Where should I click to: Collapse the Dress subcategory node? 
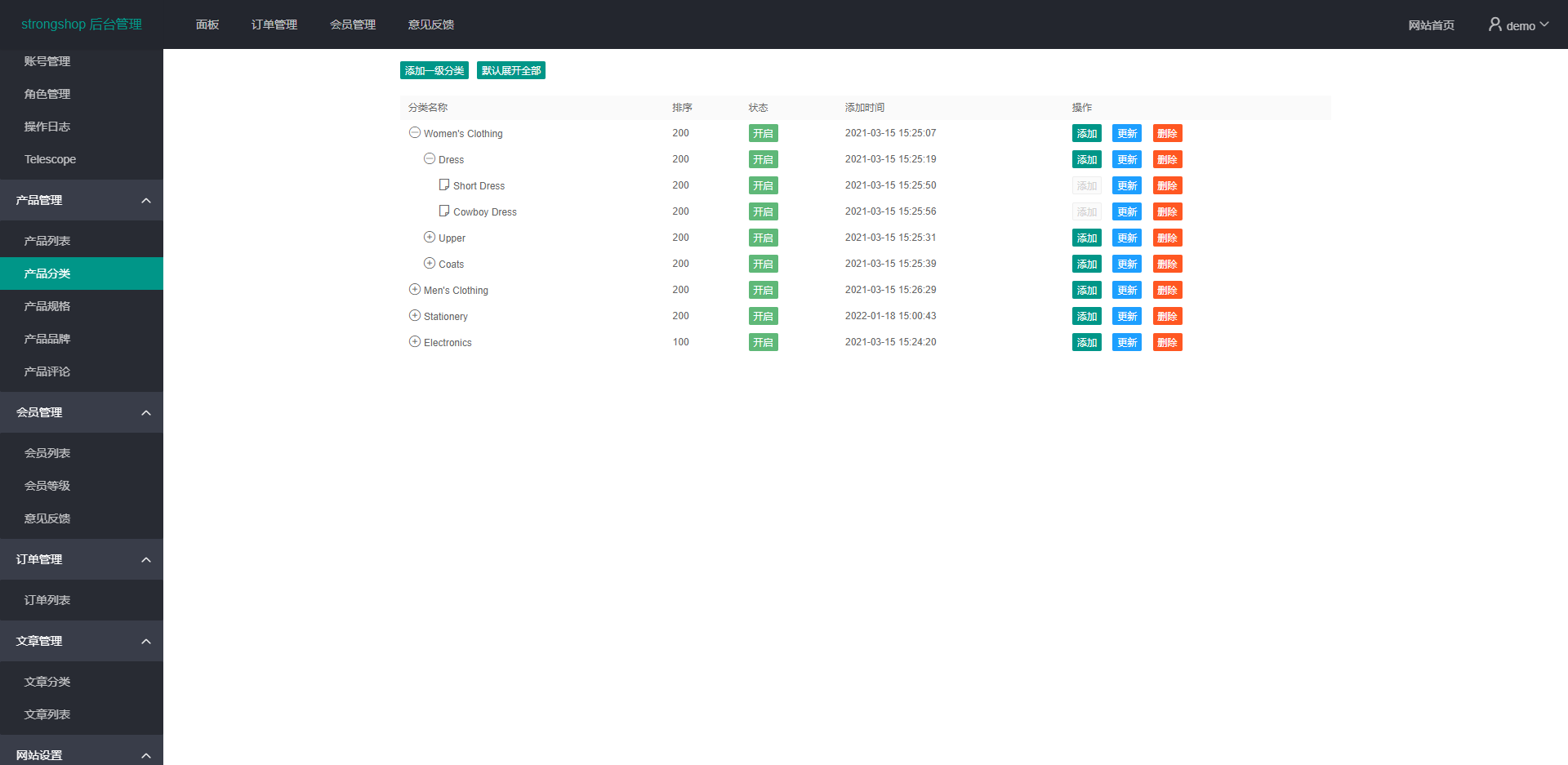click(430, 158)
